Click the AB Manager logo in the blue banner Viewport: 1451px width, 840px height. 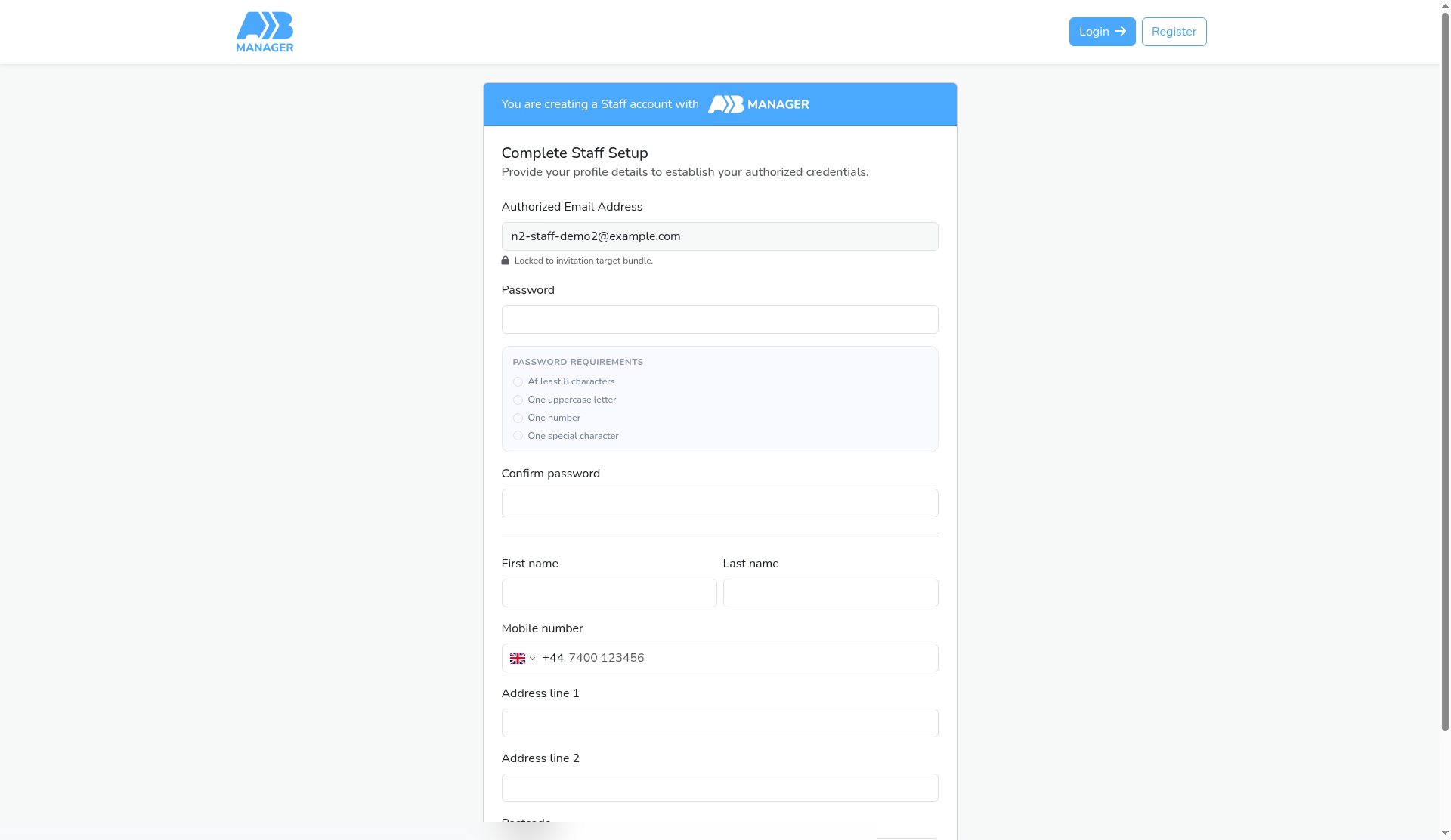[x=758, y=104]
